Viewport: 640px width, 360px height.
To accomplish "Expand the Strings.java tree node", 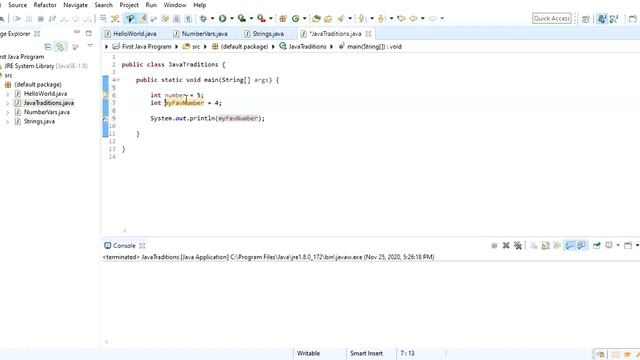I will click(x=7, y=122).
